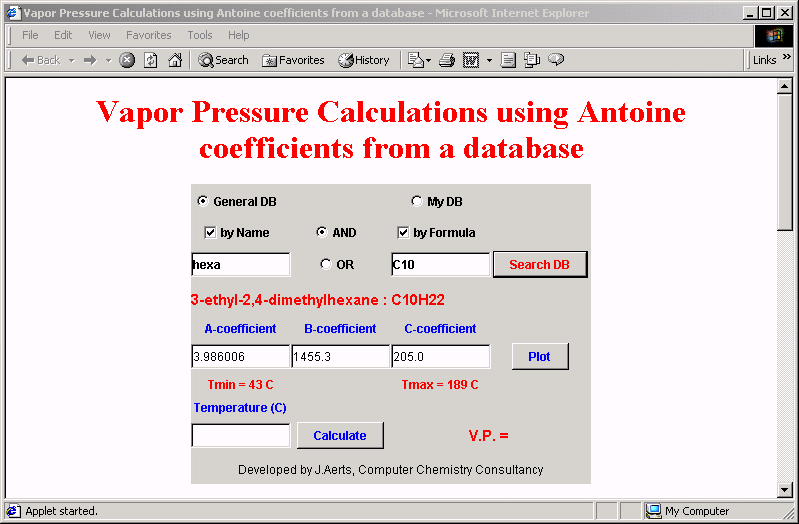Click the Temperature (C) input field
This screenshot has height=524, width=799.
[x=240, y=436]
